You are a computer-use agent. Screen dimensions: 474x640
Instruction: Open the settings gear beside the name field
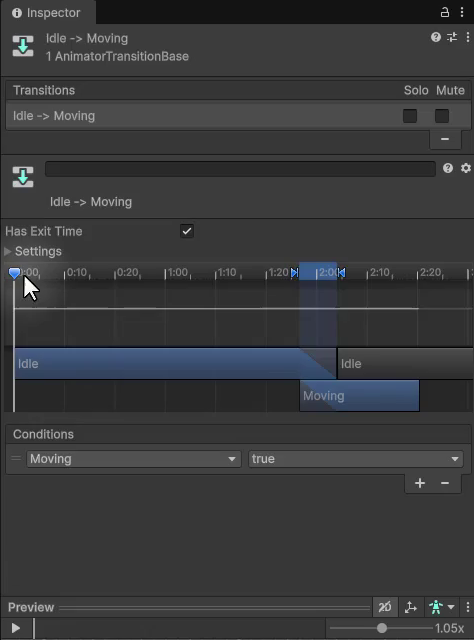[466, 168]
